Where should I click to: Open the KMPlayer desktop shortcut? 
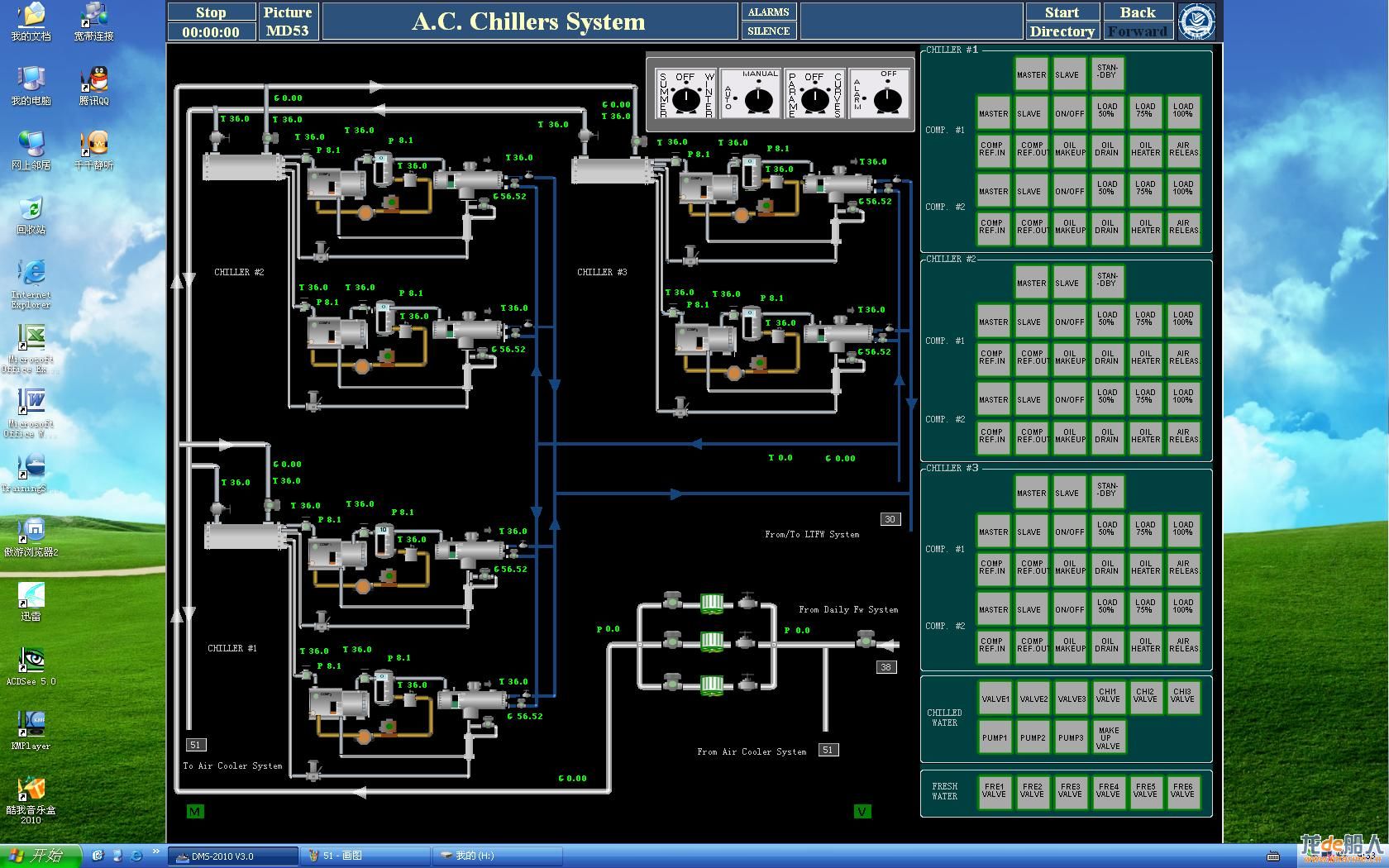[x=31, y=731]
